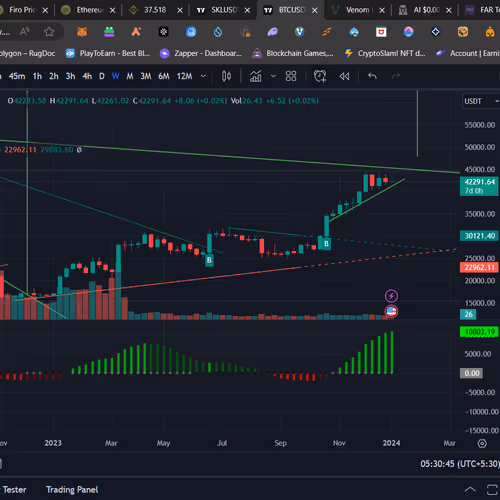Open the green frog extension
This screenshot has width=500, height=500.
tap(109, 32)
